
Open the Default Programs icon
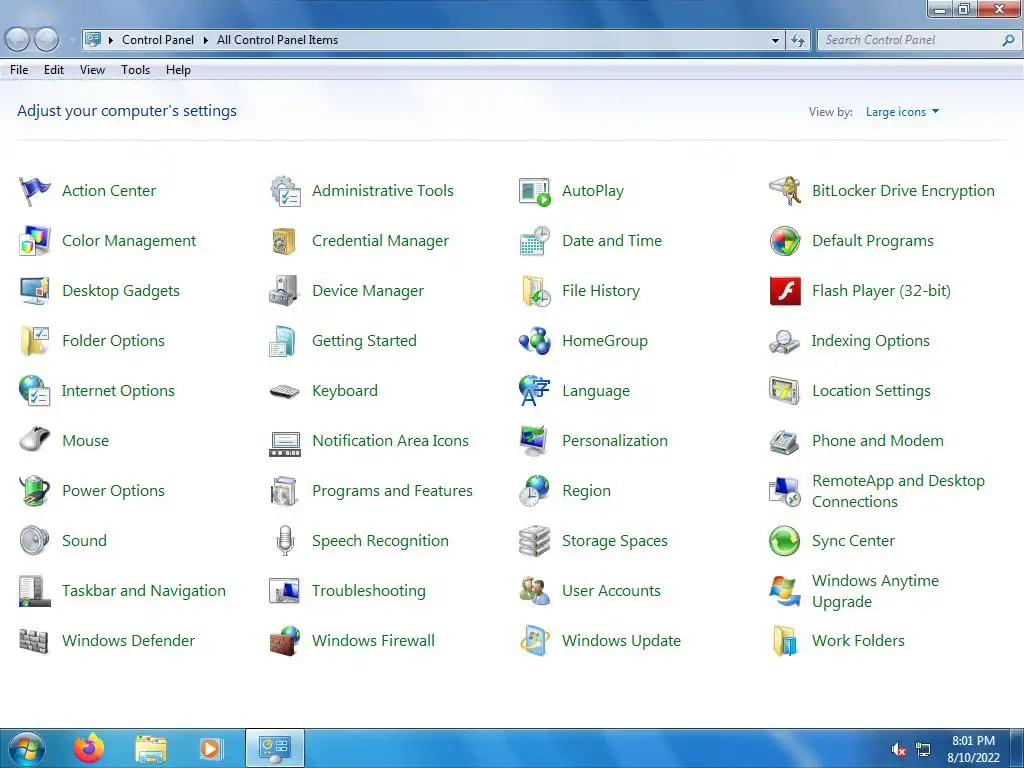click(785, 241)
